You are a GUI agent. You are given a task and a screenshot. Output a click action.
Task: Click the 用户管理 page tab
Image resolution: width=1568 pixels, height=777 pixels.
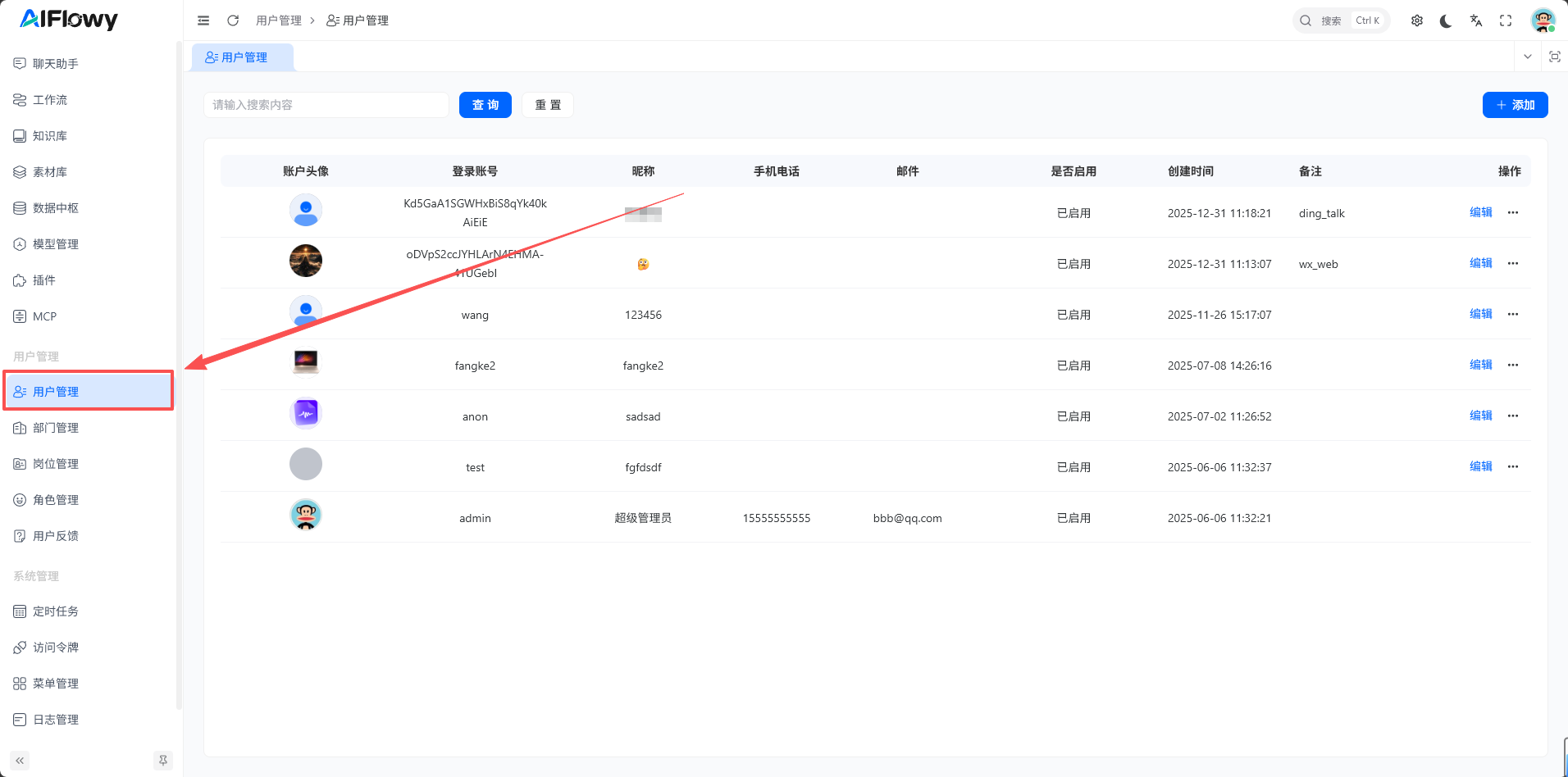(243, 57)
